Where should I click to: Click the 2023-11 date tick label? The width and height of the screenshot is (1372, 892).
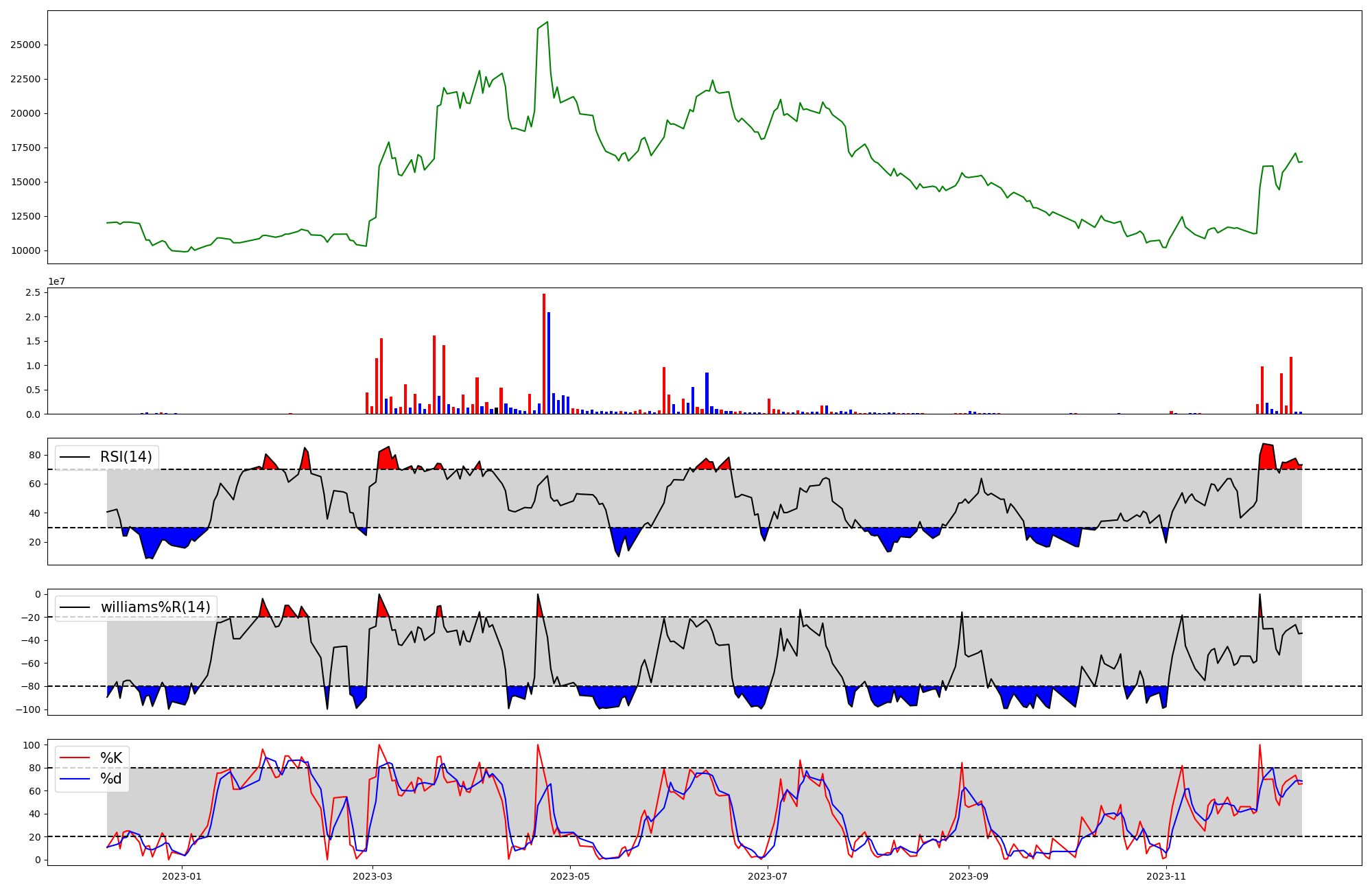point(1166,876)
